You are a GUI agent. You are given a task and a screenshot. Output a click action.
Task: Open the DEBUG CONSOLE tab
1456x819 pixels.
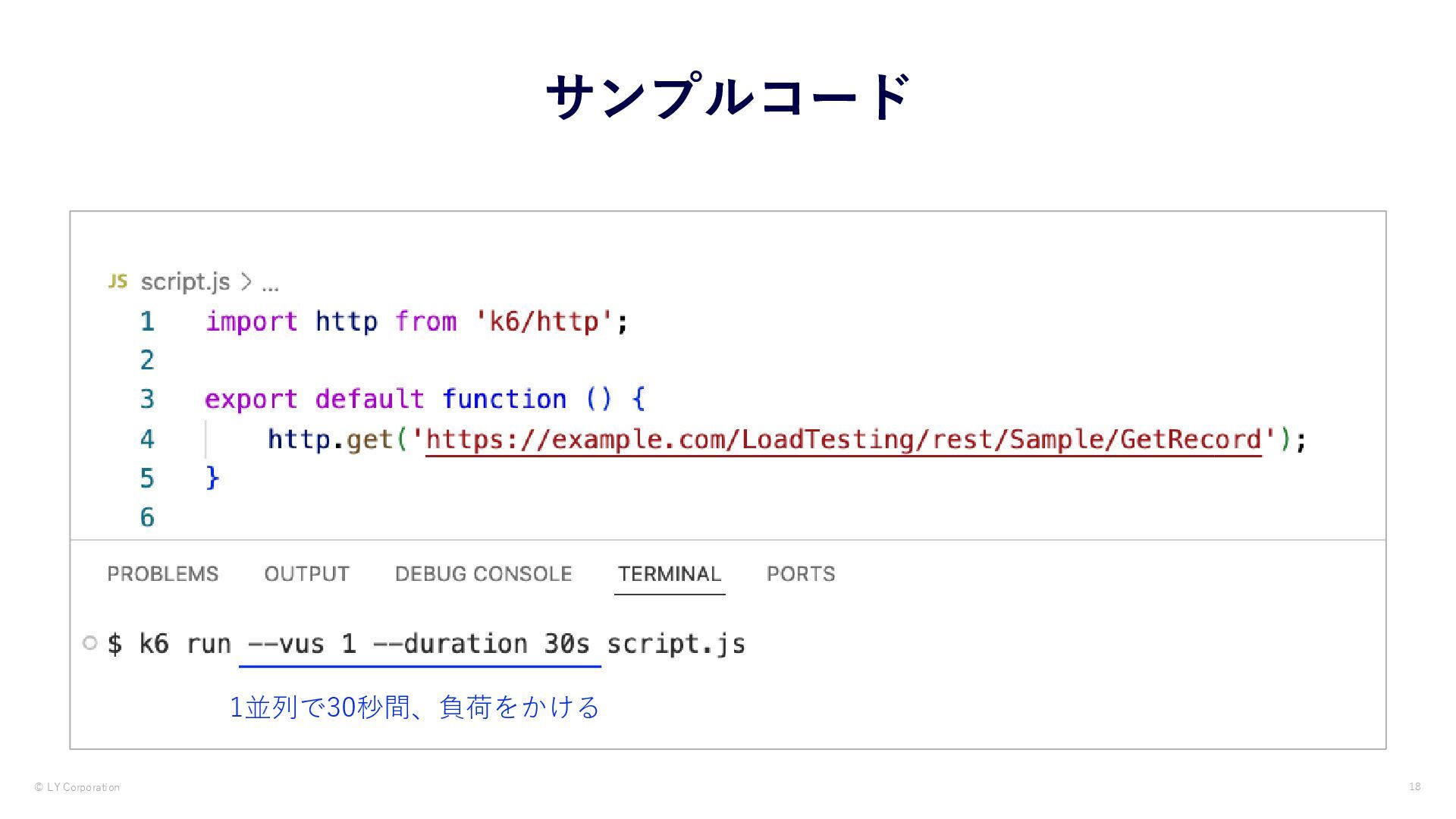(483, 574)
